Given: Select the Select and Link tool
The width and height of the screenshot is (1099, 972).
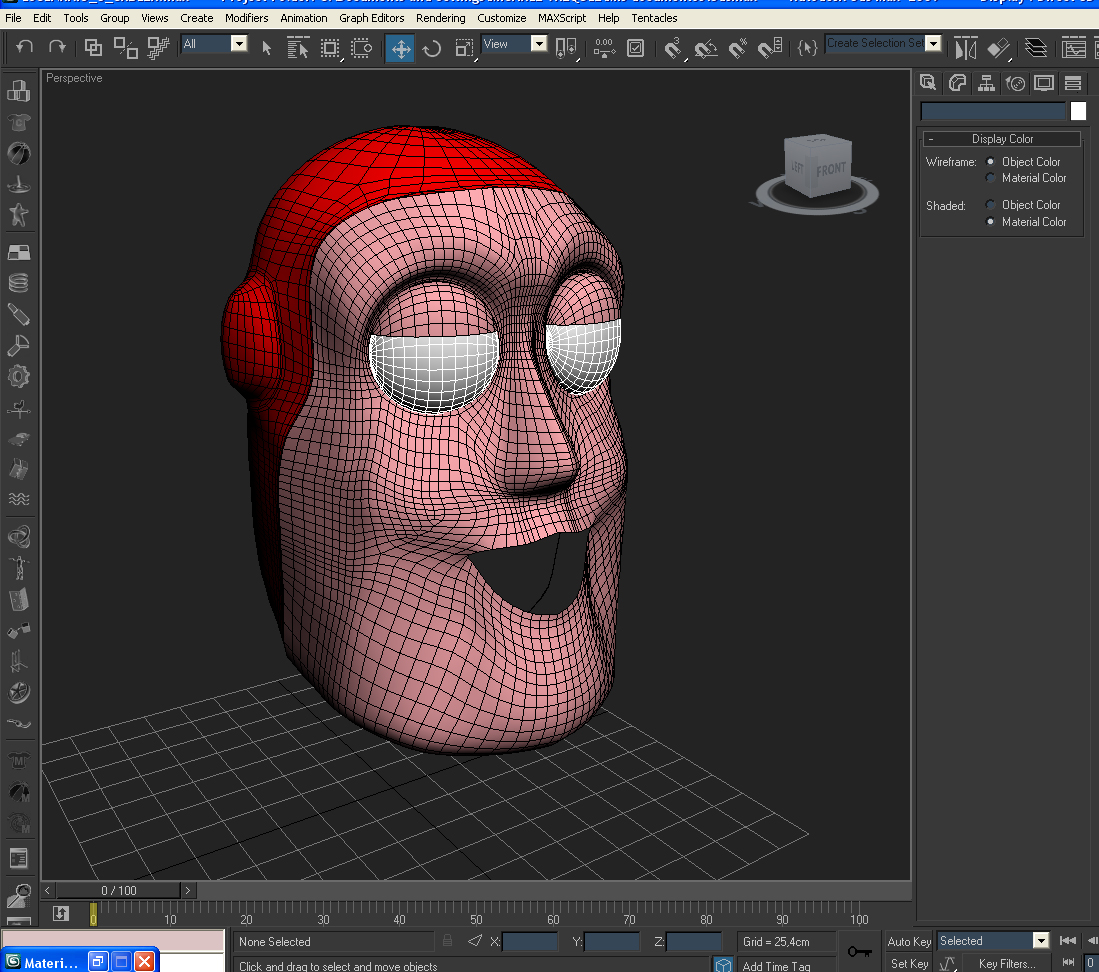Looking at the screenshot, I should (x=93, y=48).
